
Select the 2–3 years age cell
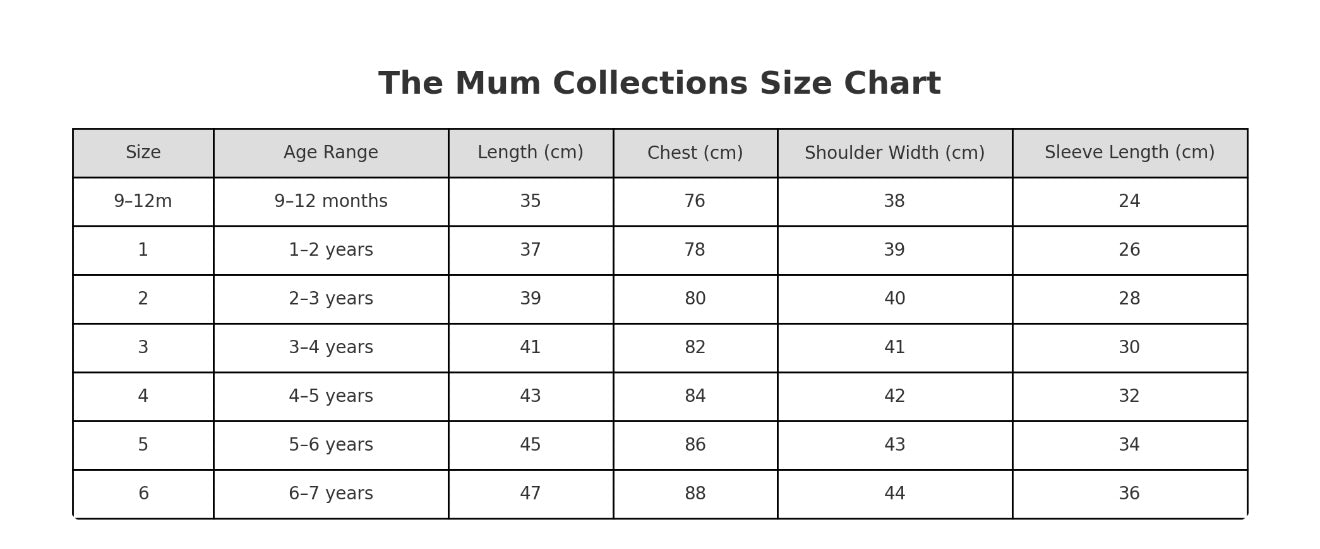pyautogui.click(x=331, y=299)
